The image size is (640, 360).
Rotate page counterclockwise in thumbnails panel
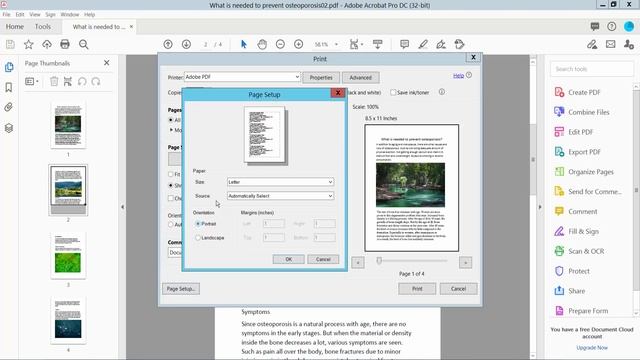point(82,81)
